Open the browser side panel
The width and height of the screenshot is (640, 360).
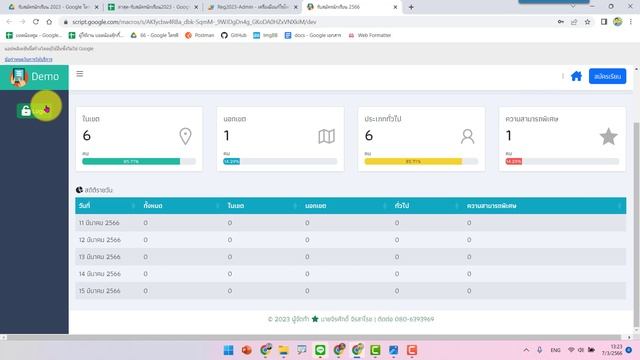pyautogui.click(x=604, y=22)
